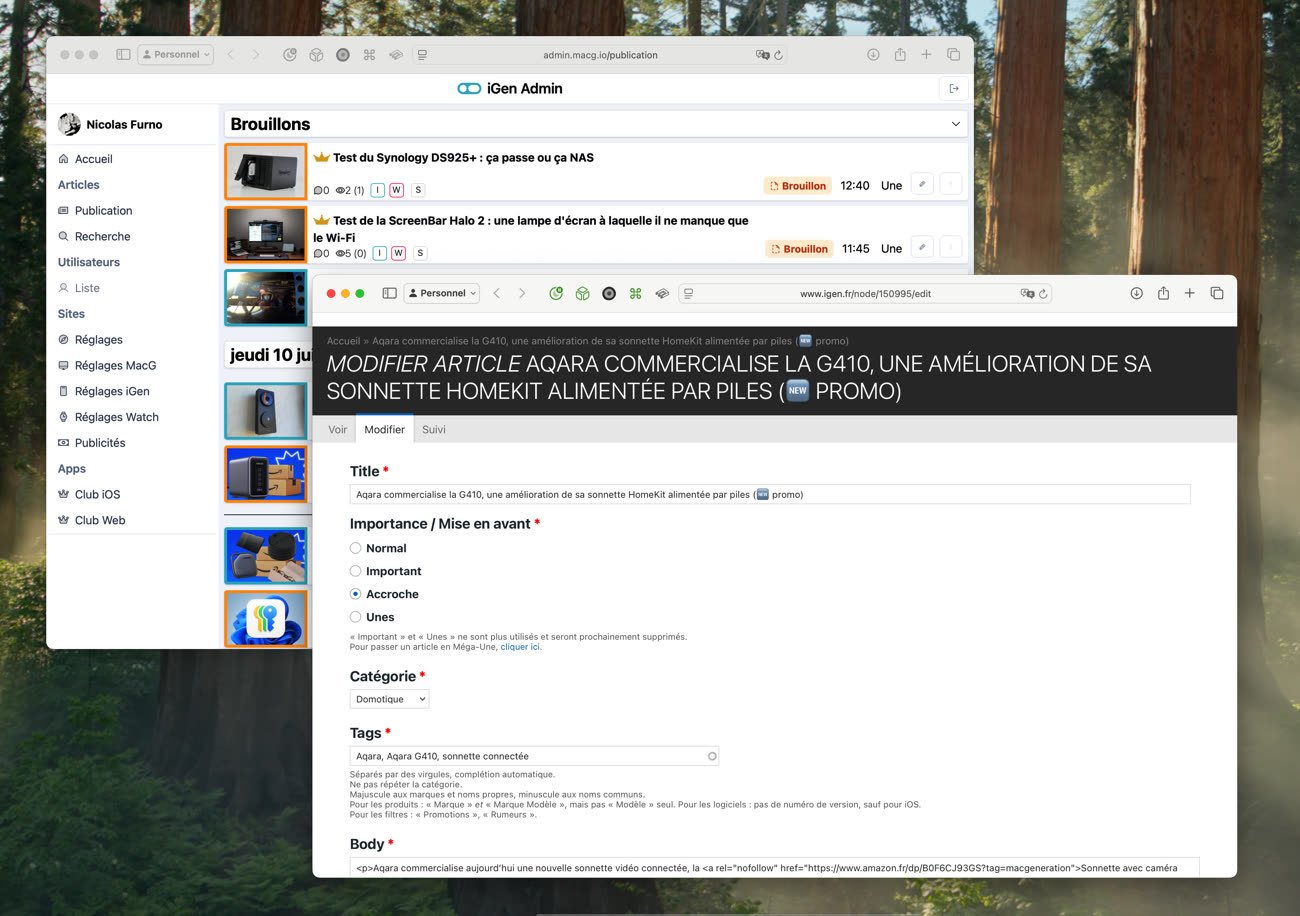This screenshot has width=1300, height=916.
Task: Click Brouillon badge on ScreenBar draft row
Action: click(x=799, y=249)
